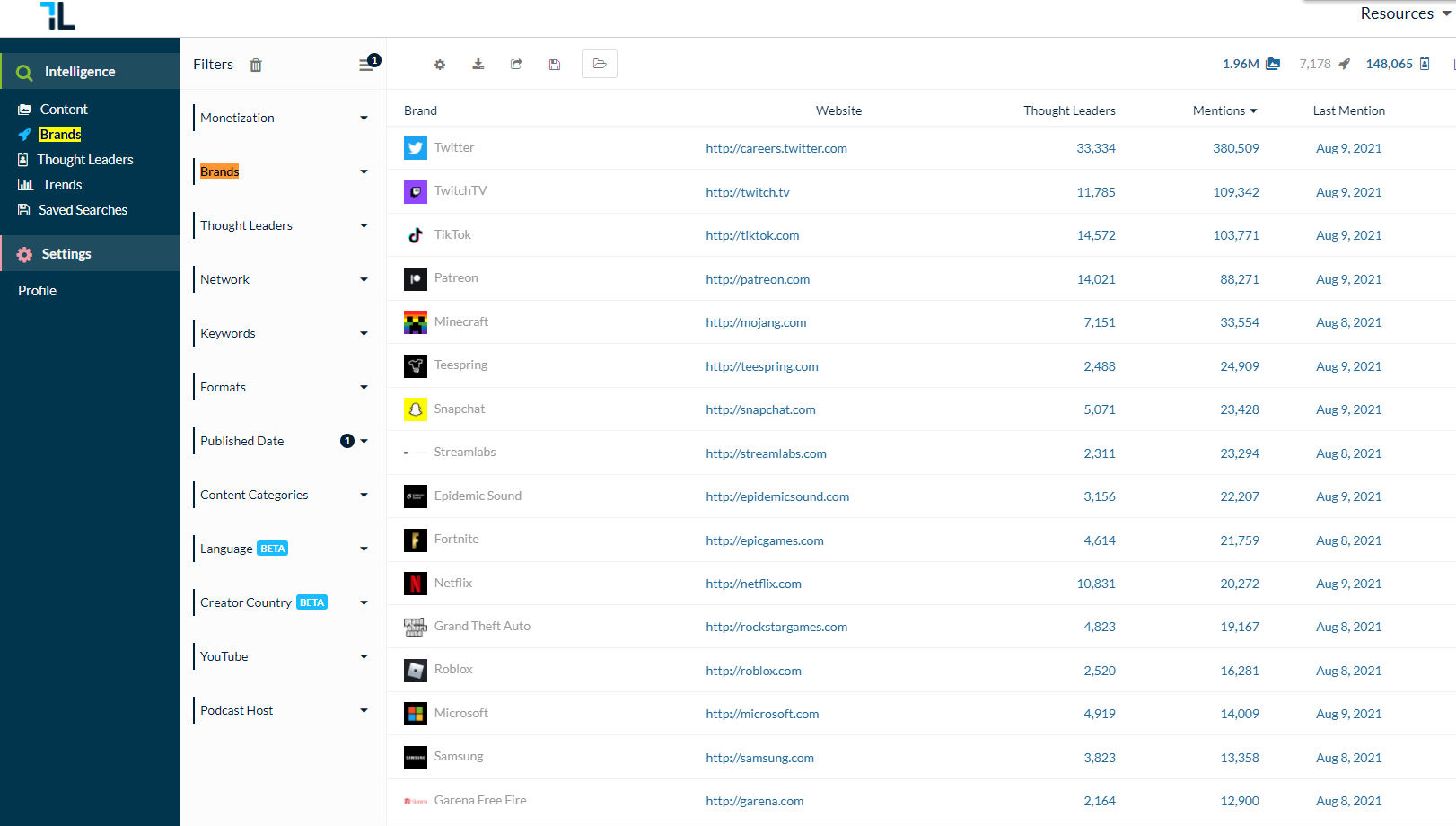Click the Trends chart icon
1456x826 pixels.
click(25, 185)
